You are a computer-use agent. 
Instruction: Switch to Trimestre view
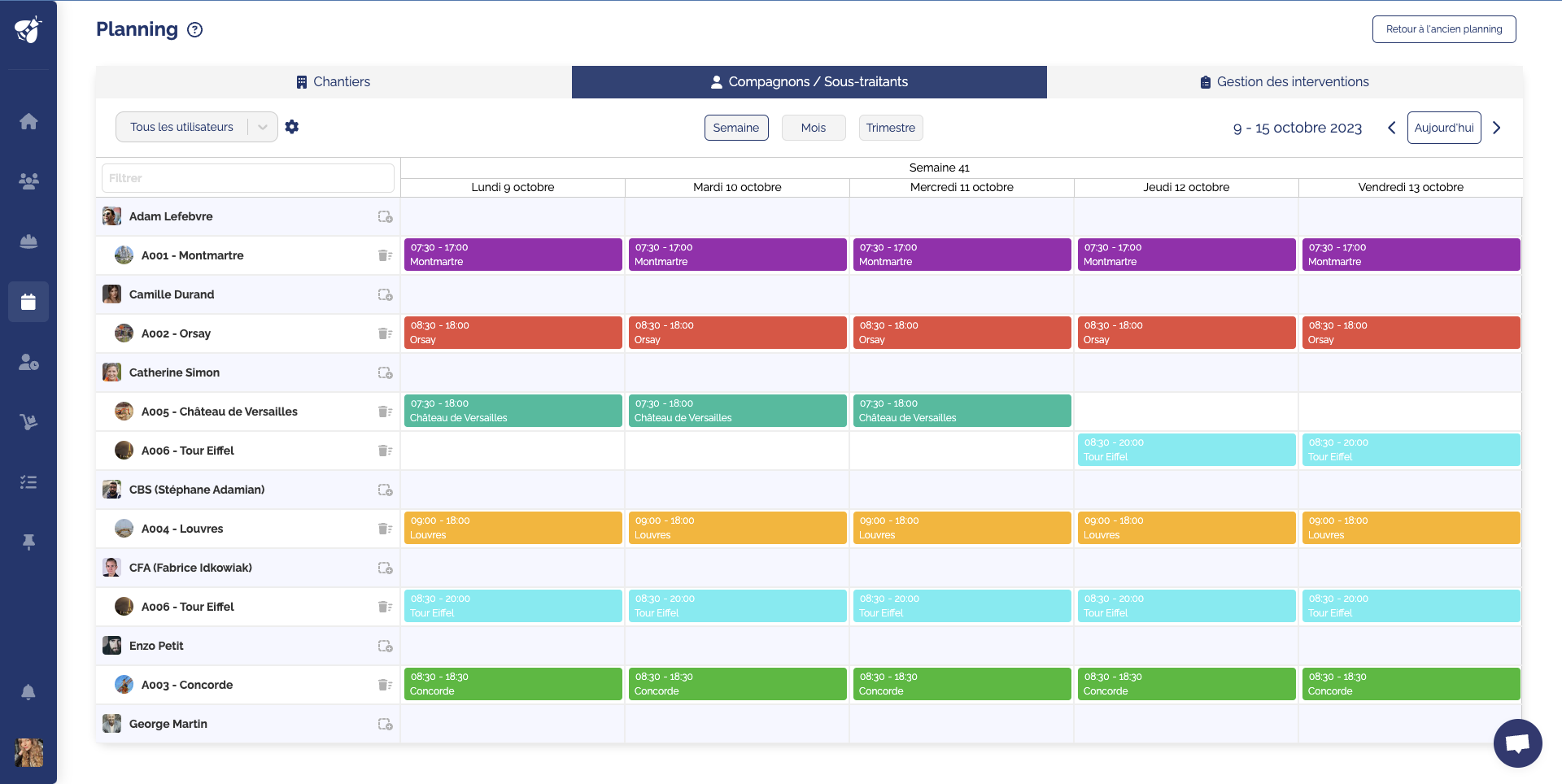coord(890,128)
